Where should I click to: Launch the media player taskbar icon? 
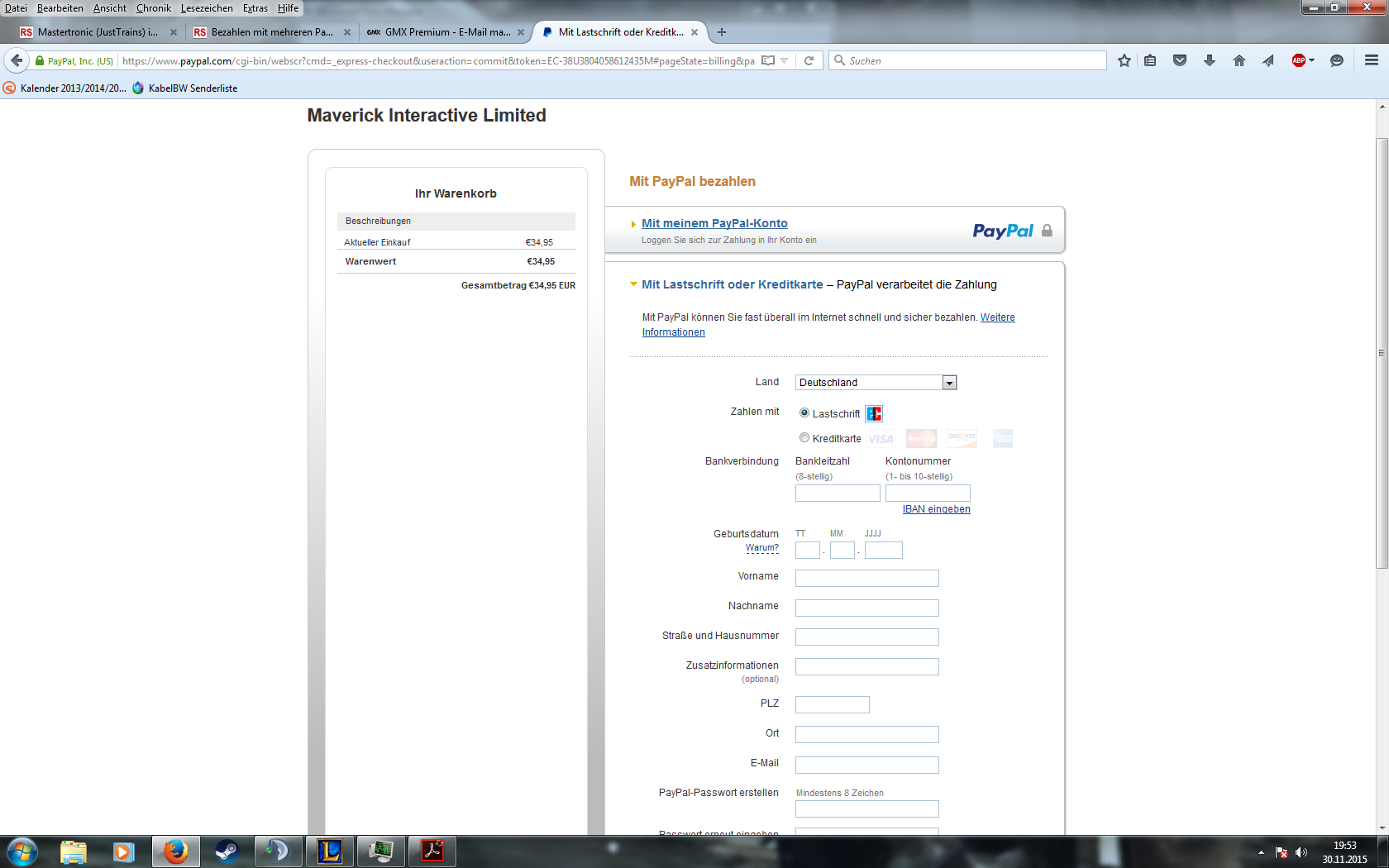point(124,851)
